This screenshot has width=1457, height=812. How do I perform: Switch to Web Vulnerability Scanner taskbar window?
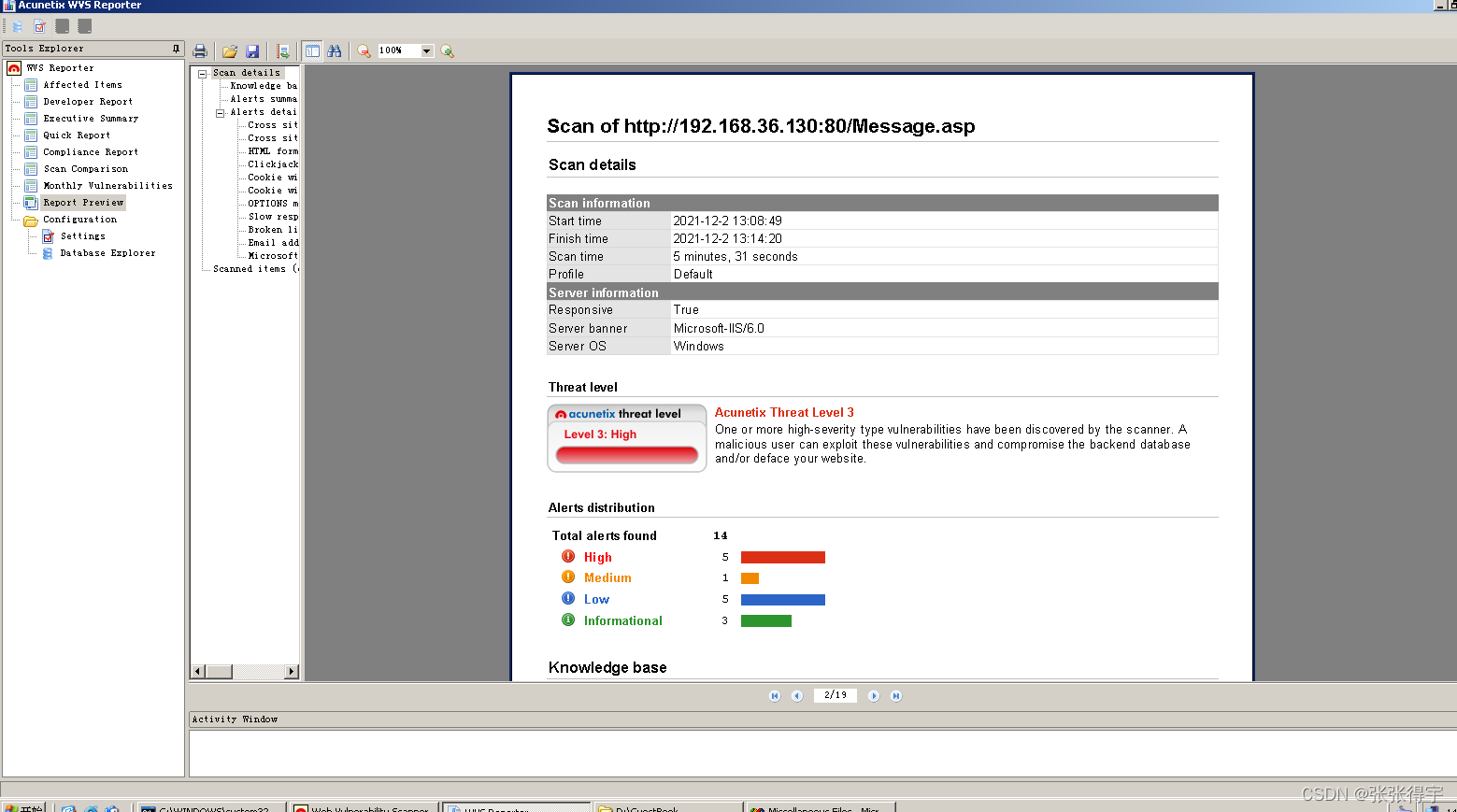tap(363, 807)
